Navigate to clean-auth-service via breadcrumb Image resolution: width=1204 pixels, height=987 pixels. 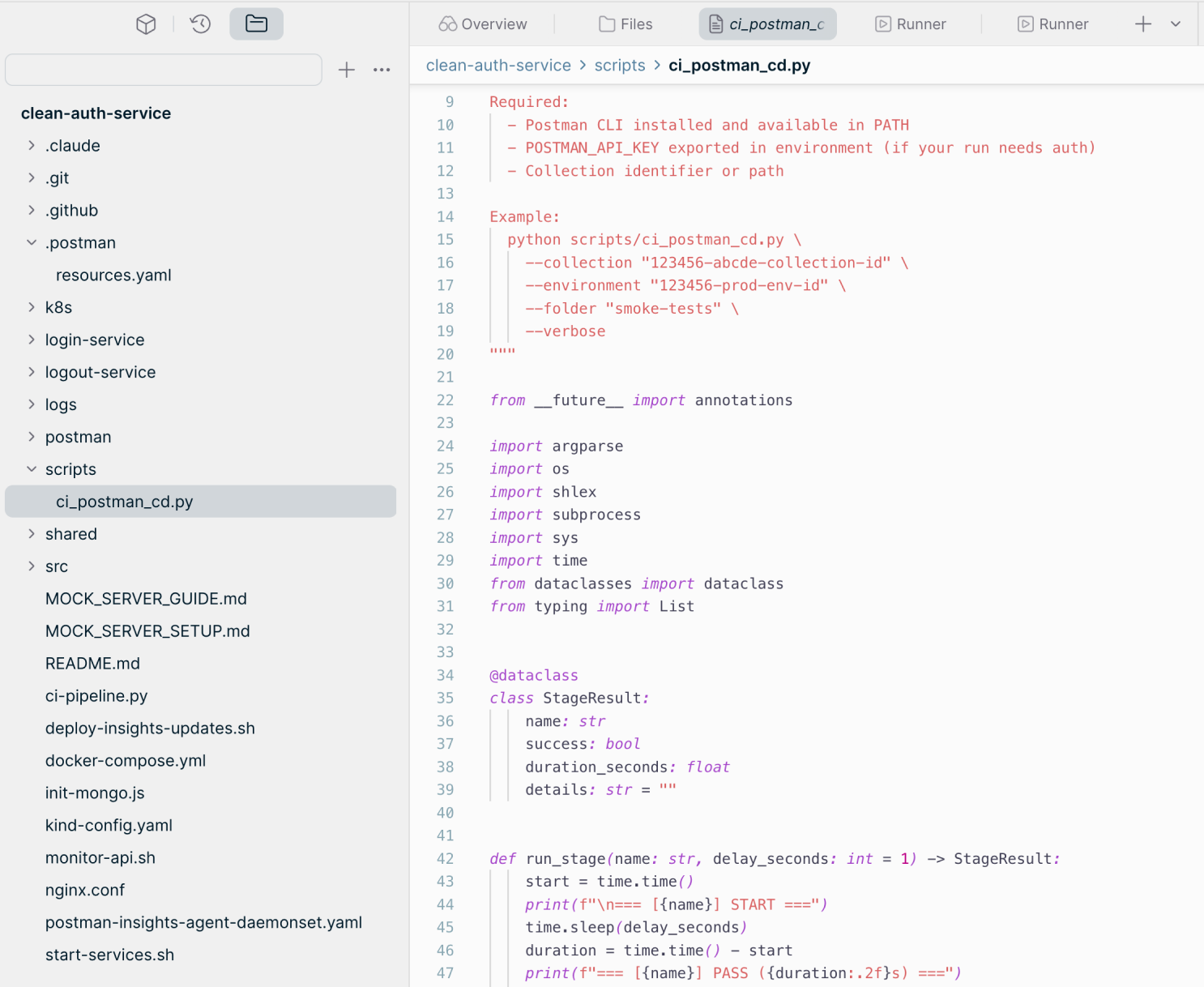tap(498, 65)
